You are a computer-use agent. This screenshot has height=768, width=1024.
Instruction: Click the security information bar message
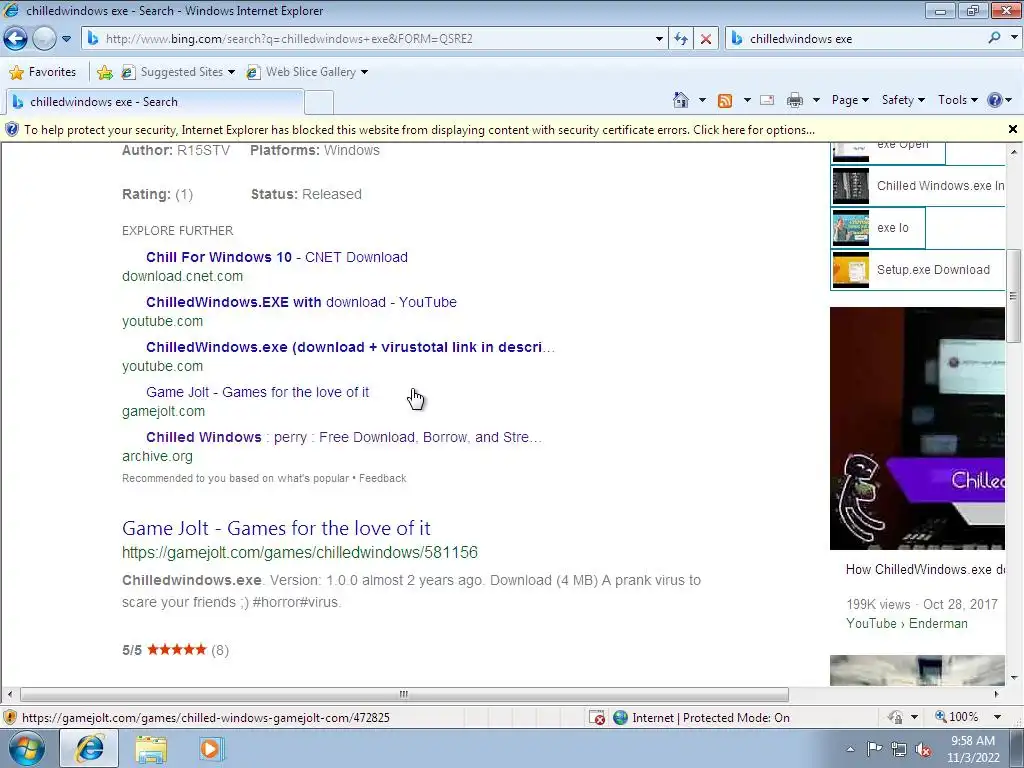point(419,130)
